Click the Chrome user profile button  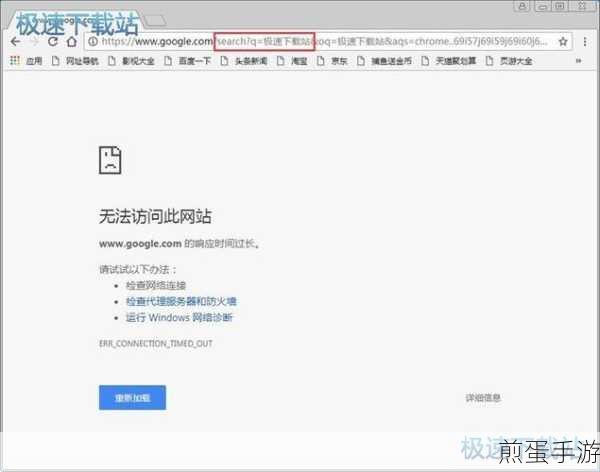click(522, 6)
